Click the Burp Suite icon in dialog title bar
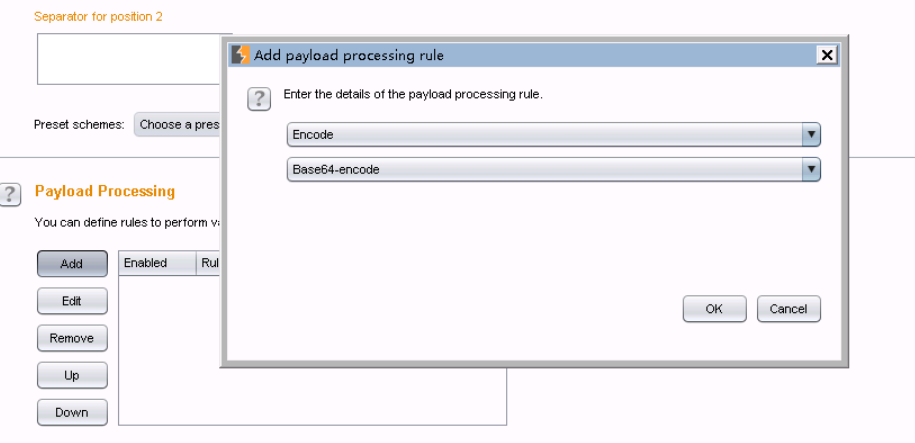This screenshot has width=915, height=443. (x=240, y=55)
